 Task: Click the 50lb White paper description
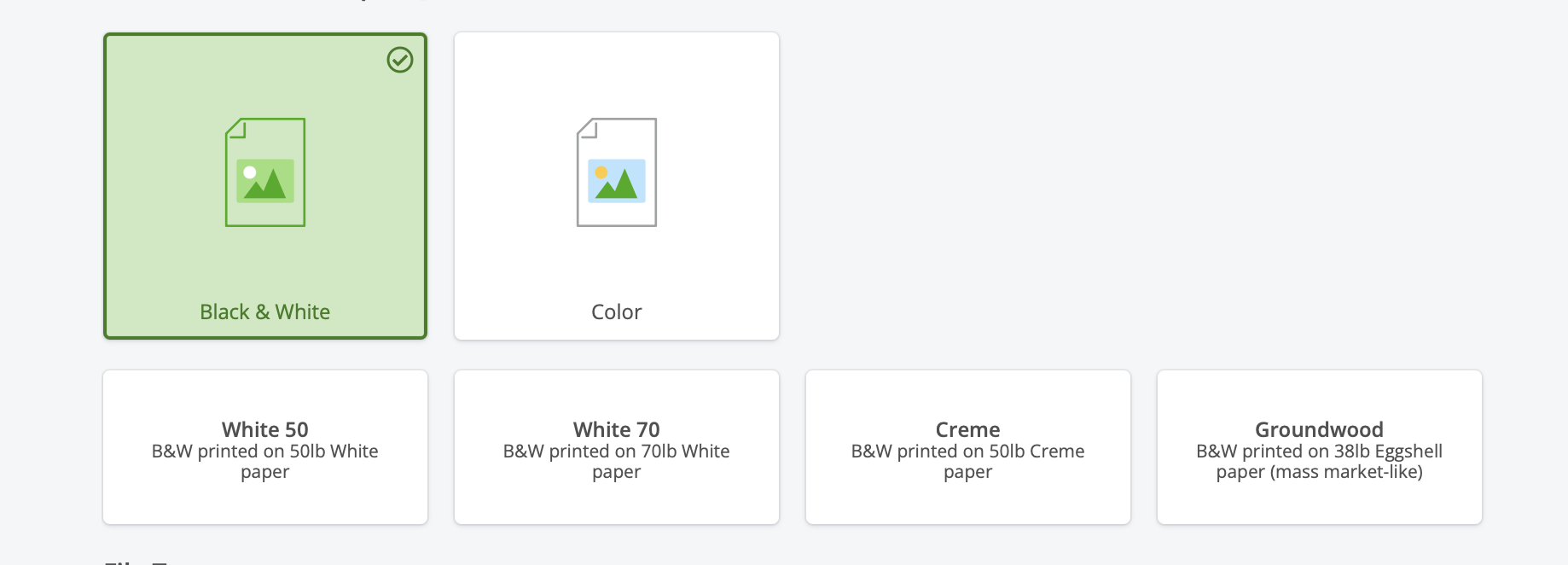(264, 461)
